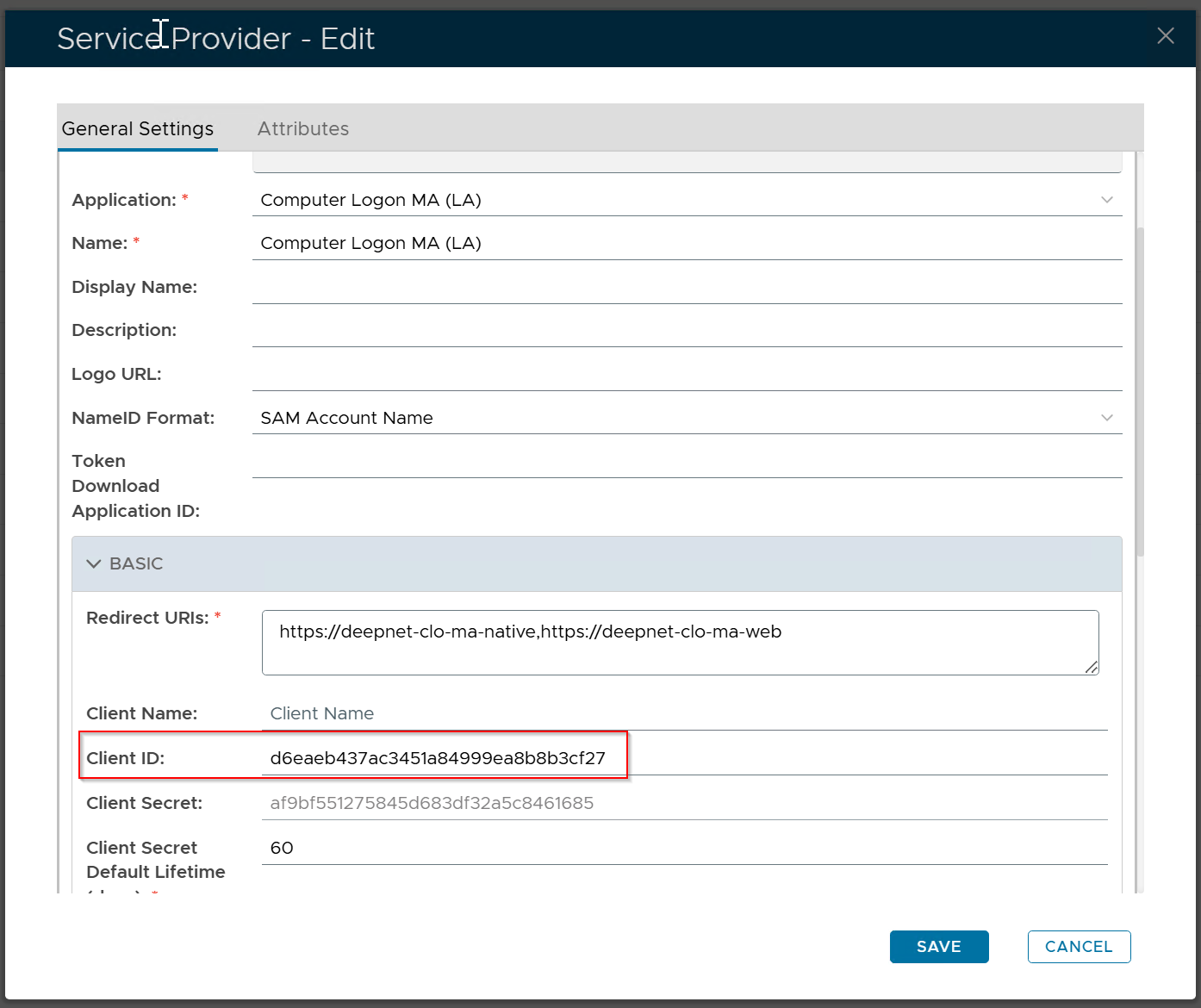Click the Token Download Application ID field
The width and height of the screenshot is (1201, 1008).
(x=686, y=462)
